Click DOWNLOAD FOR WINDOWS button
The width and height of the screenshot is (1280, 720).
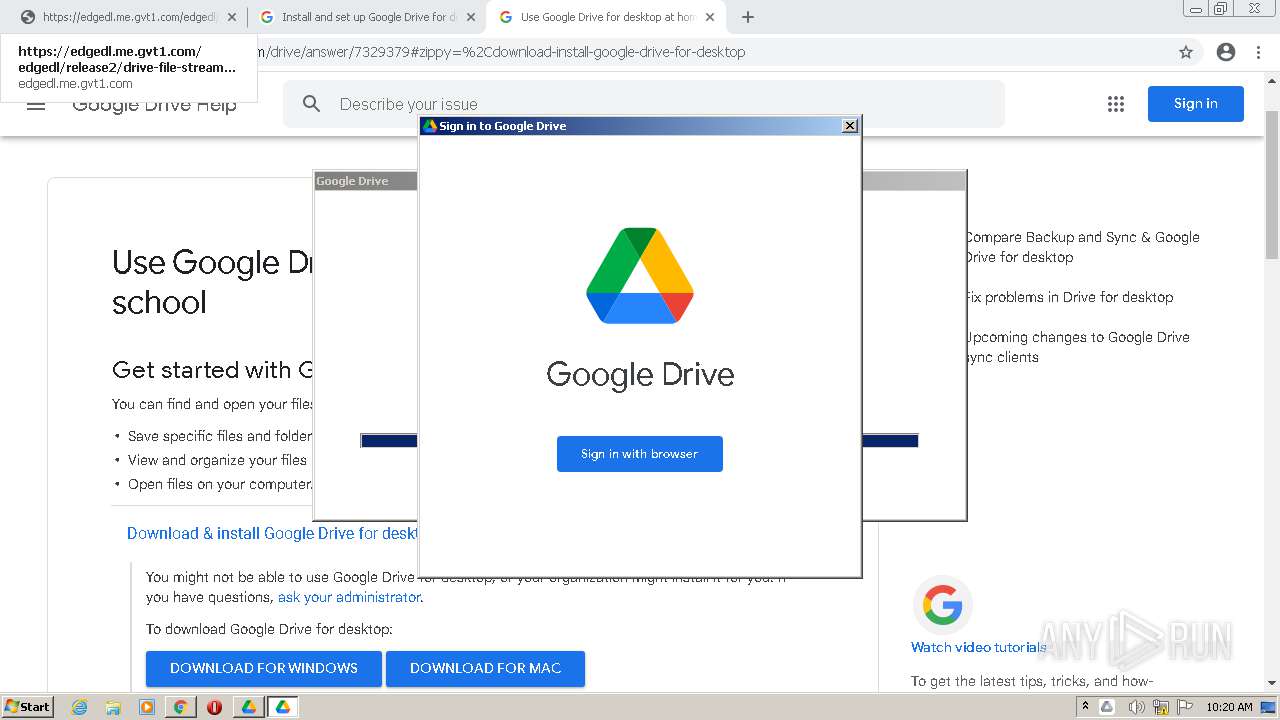[x=264, y=668]
